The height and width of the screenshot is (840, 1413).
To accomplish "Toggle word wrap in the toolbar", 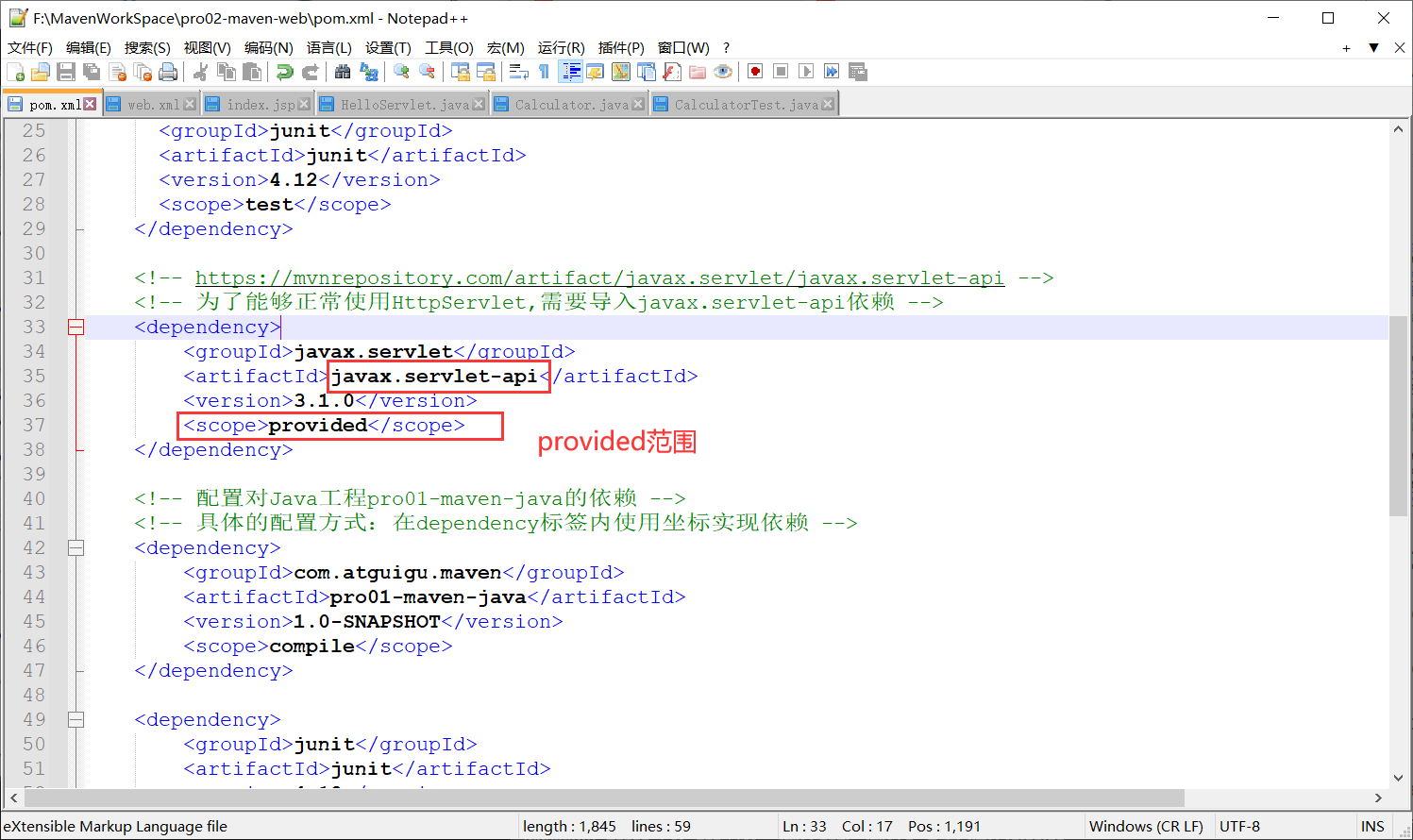I will [518, 72].
